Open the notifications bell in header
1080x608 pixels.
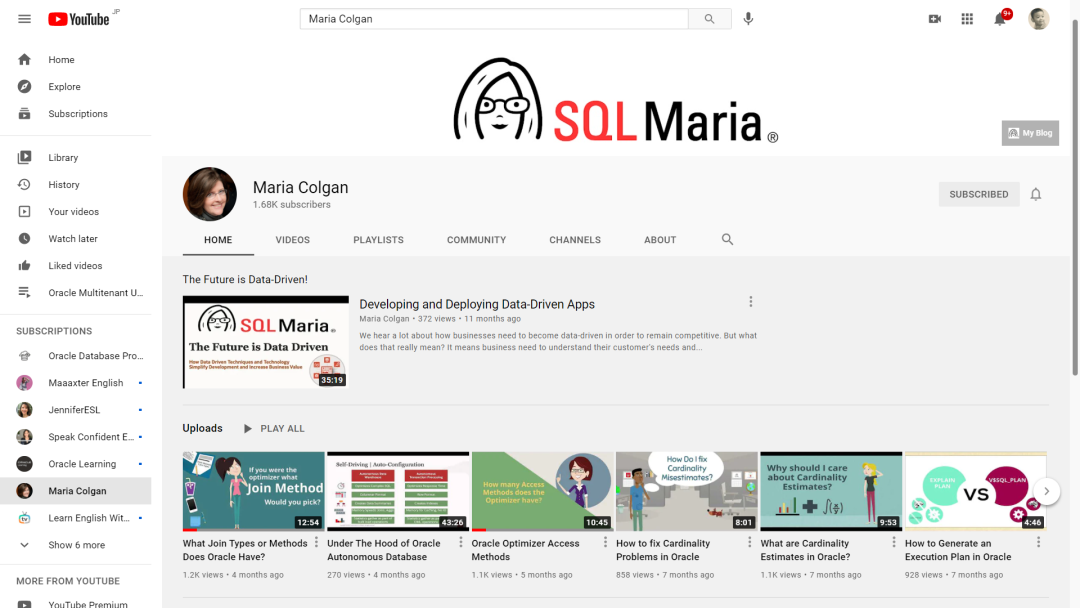1000,19
